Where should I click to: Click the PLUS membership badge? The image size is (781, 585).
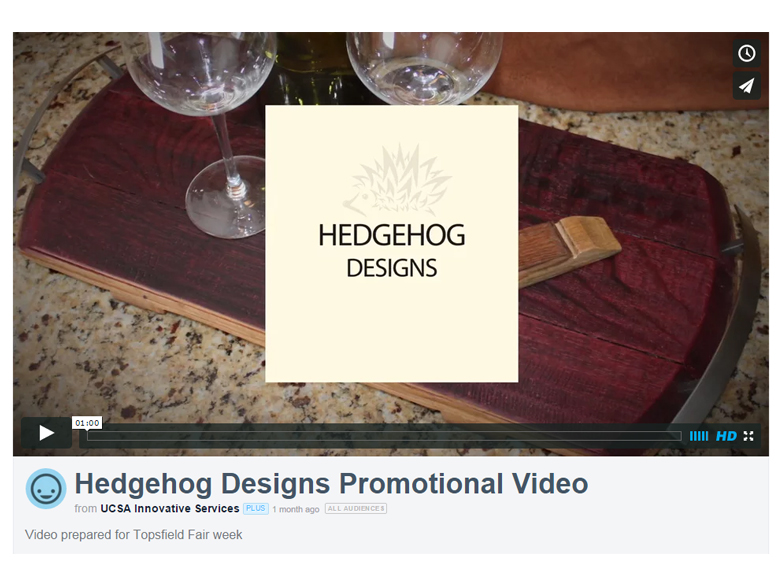(x=256, y=508)
